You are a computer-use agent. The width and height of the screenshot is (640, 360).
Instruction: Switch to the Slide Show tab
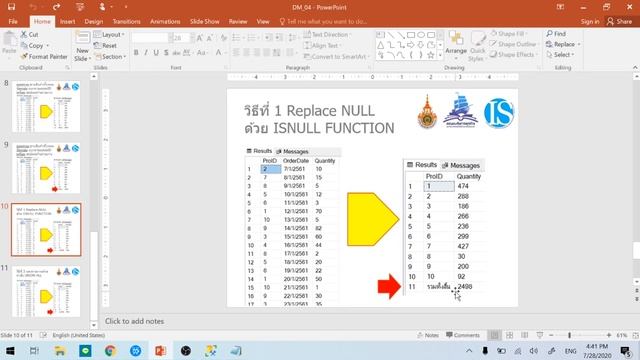(204, 21)
